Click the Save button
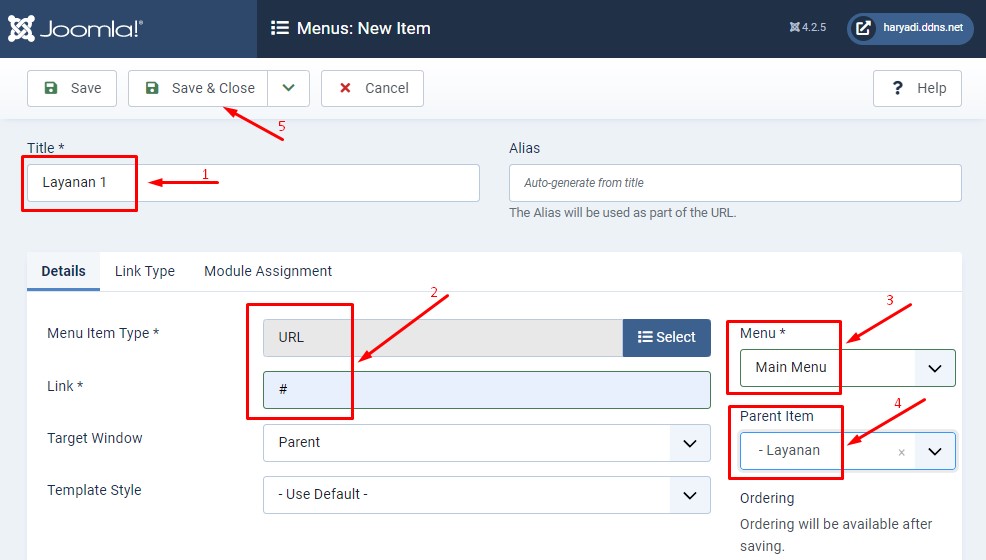 (72, 88)
